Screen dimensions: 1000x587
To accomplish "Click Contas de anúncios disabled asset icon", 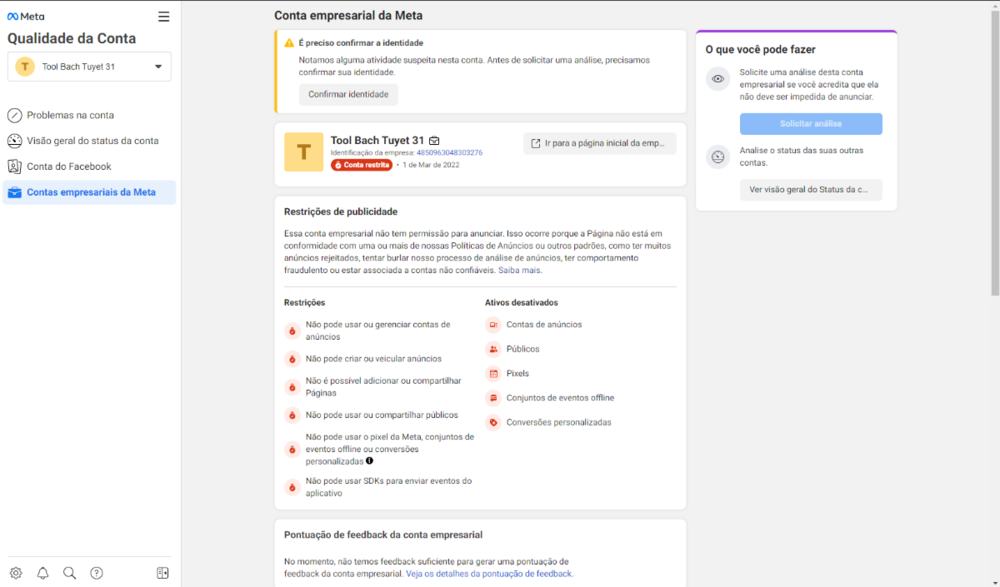I will [493, 325].
